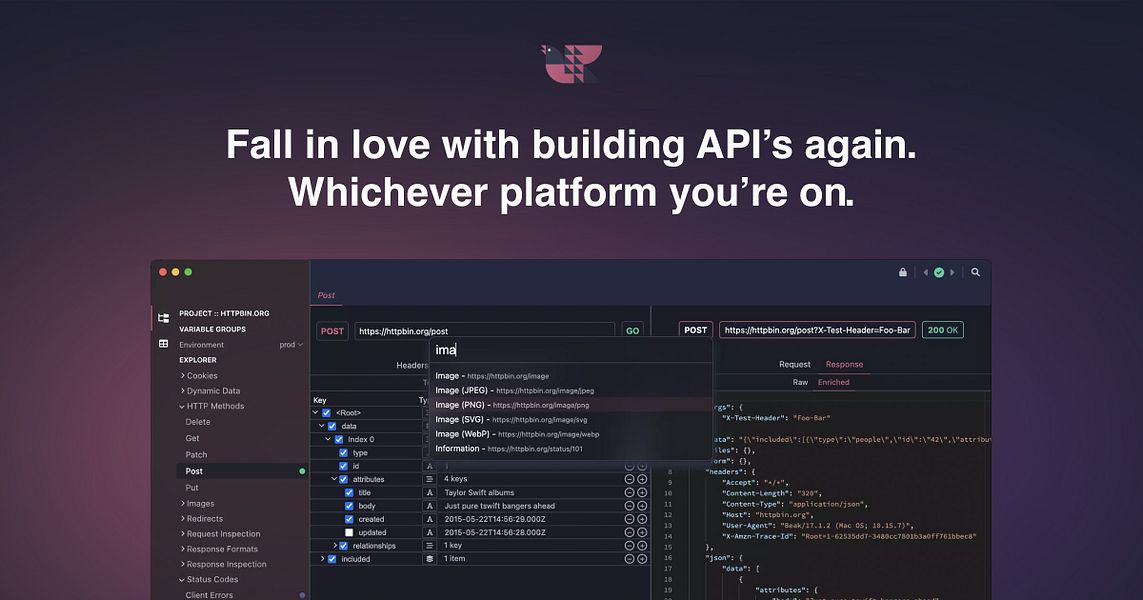Click the lock icon in the top bar

(x=902, y=272)
